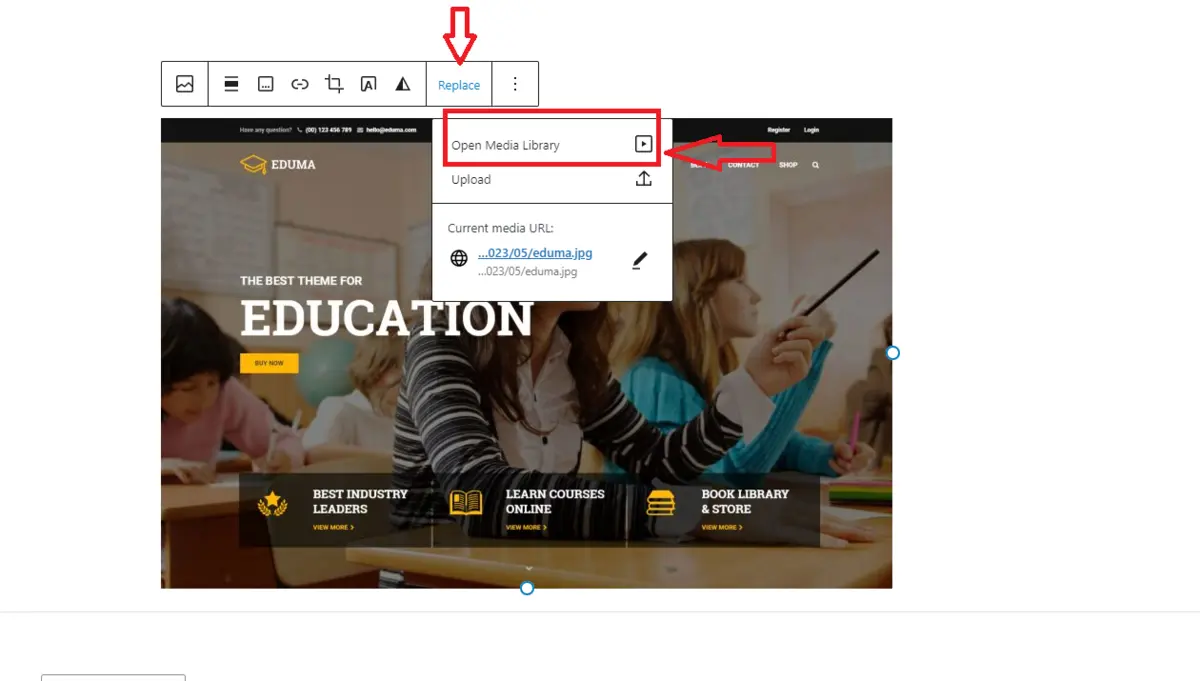This screenshot has width=1200, height=681.
Task: Click the Replace button in the toolbar
Action: pyautogui.click(x=458, y=84)
